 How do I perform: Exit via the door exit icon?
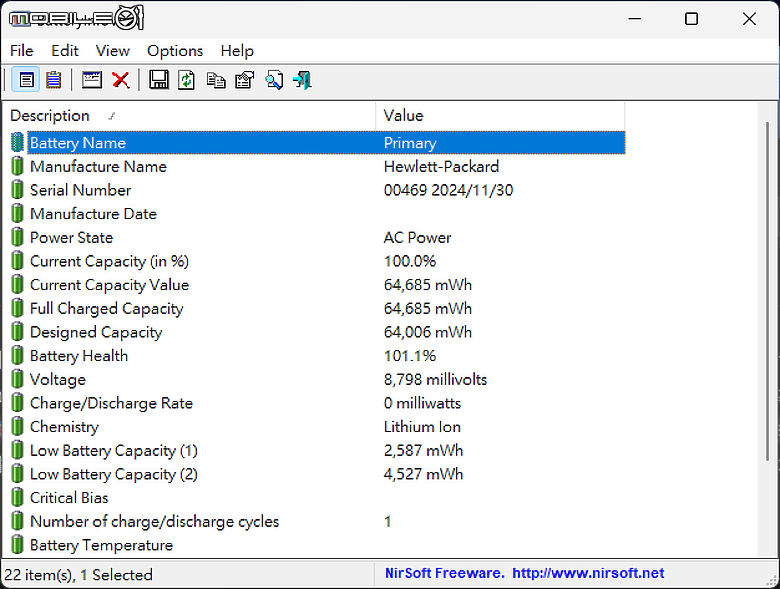point(302,80)
